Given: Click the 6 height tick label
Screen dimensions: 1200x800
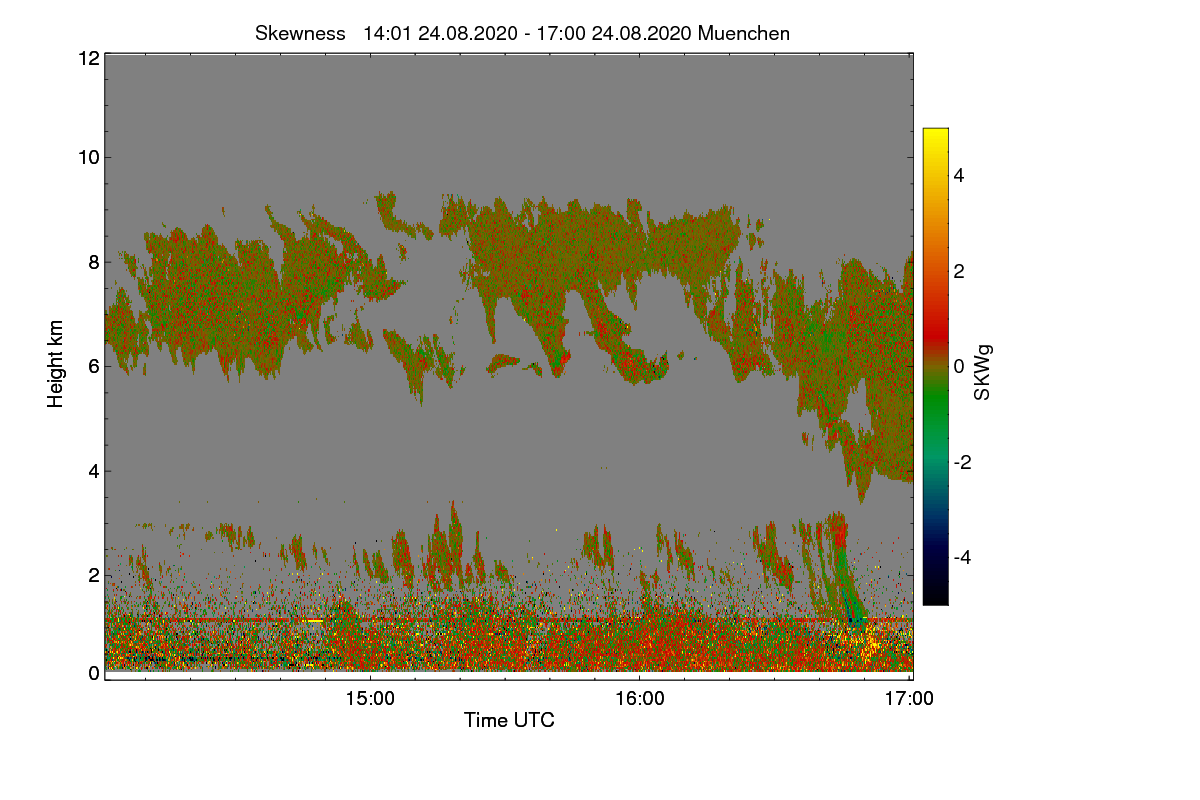Looking at the screenshot, I should pyautogui.click(x=93, y=366).
